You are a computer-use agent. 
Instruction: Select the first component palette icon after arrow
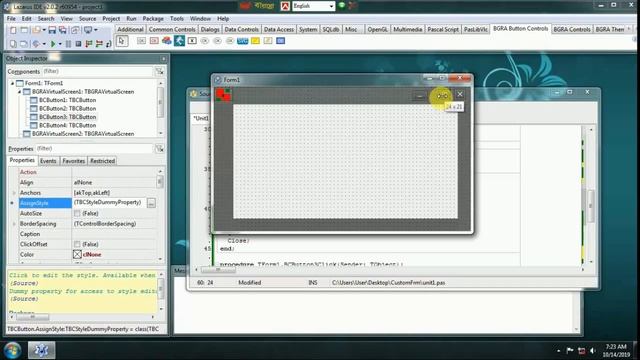click(x=141, y=41)
